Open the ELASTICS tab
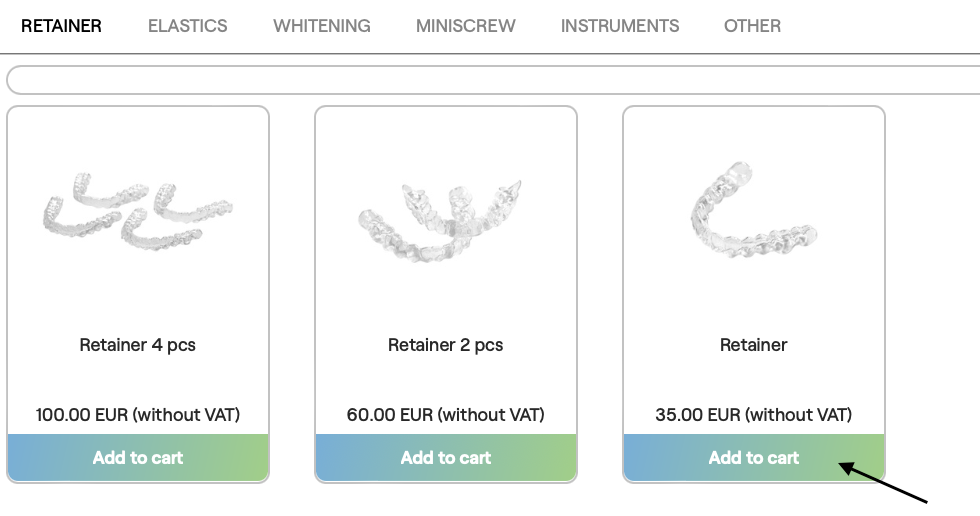The width and height of the screenshot is (980, 516). pos(188,26)
